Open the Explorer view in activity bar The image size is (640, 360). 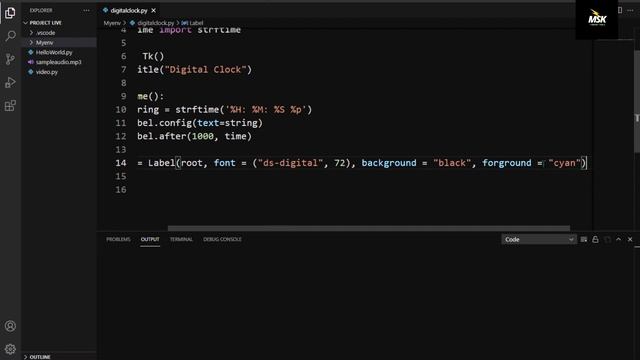10,13
